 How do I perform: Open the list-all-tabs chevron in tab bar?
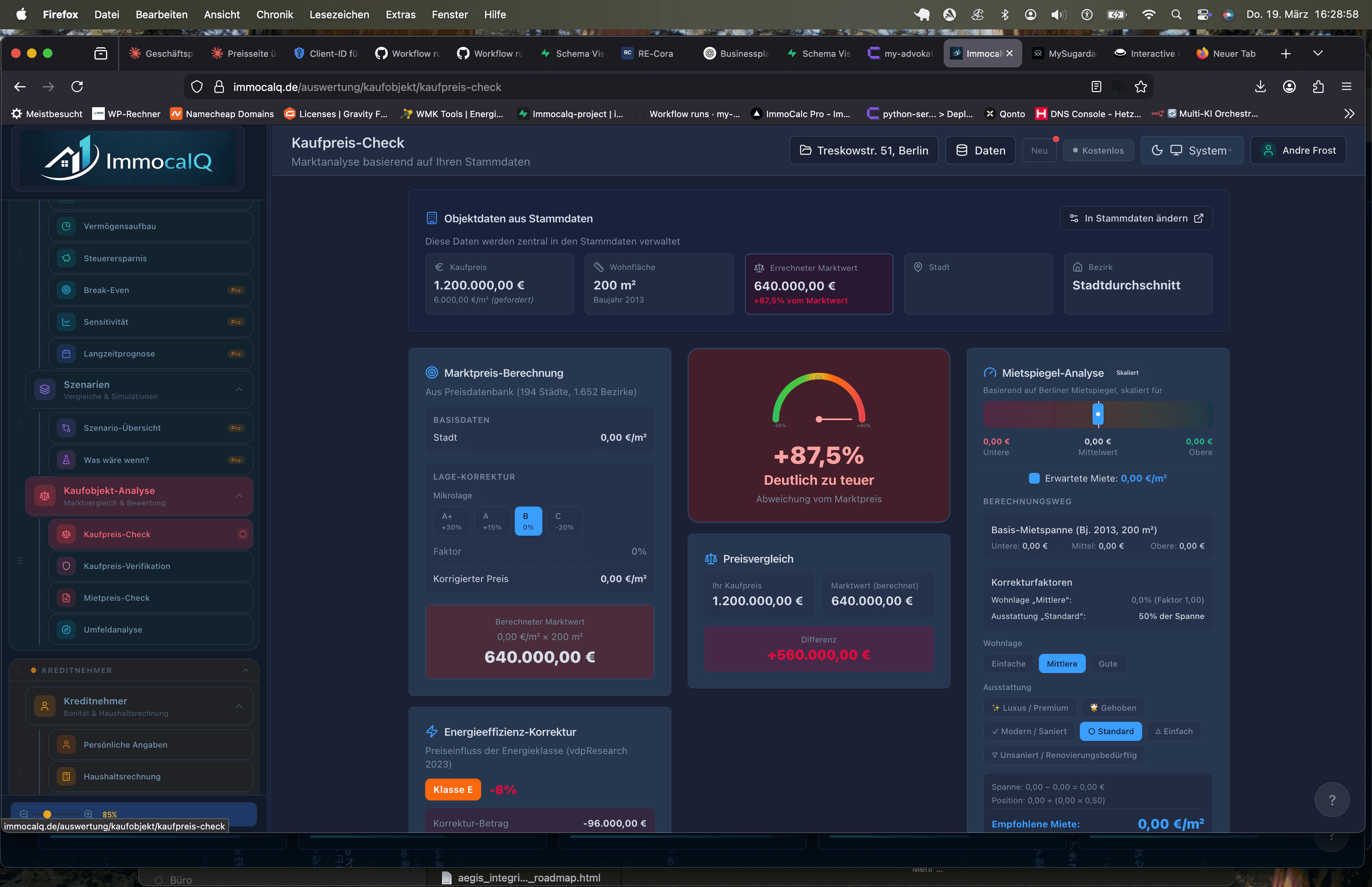click(1317, 54)
